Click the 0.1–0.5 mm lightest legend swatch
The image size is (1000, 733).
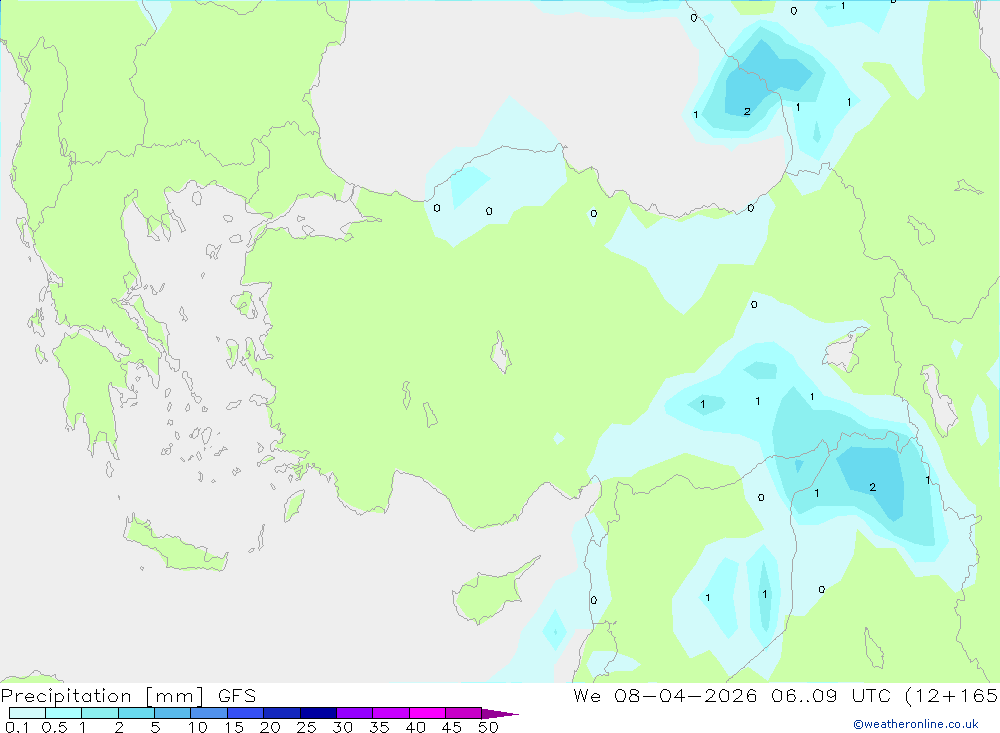[x=27, y=713]
